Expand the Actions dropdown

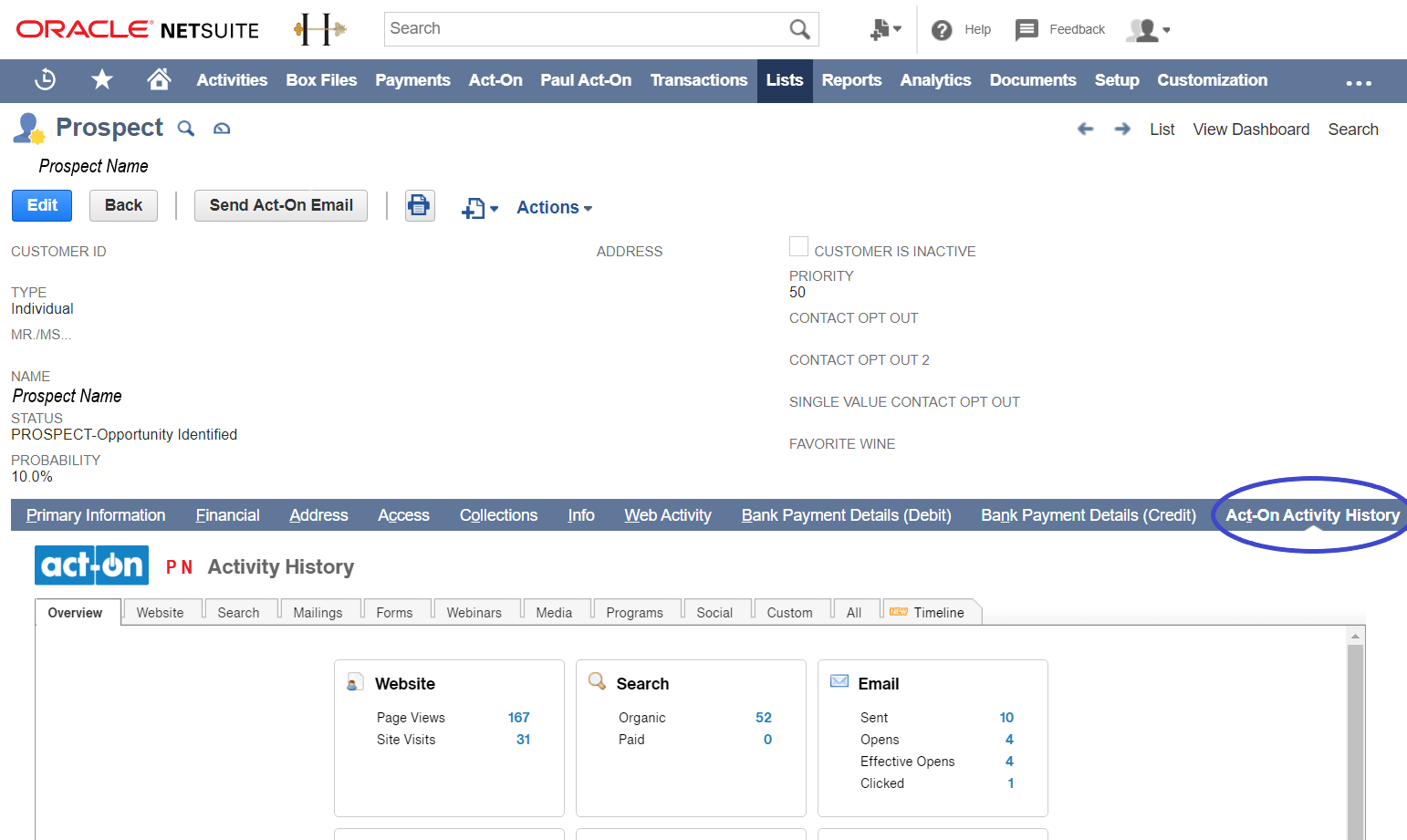(x=555, y=207)
